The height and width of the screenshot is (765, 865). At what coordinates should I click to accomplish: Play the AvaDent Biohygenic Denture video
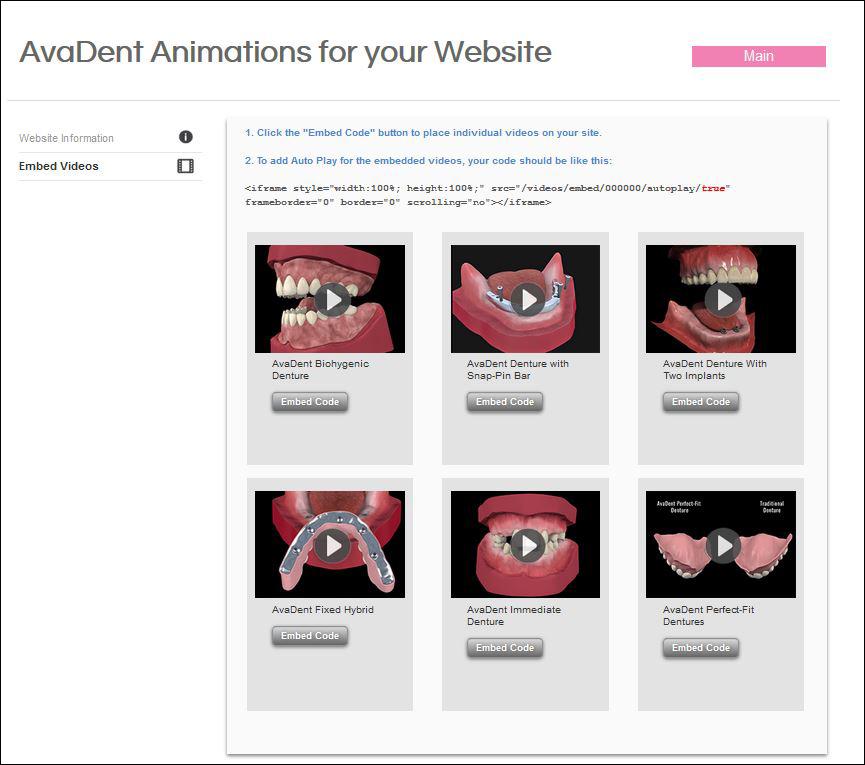[333, 299]
